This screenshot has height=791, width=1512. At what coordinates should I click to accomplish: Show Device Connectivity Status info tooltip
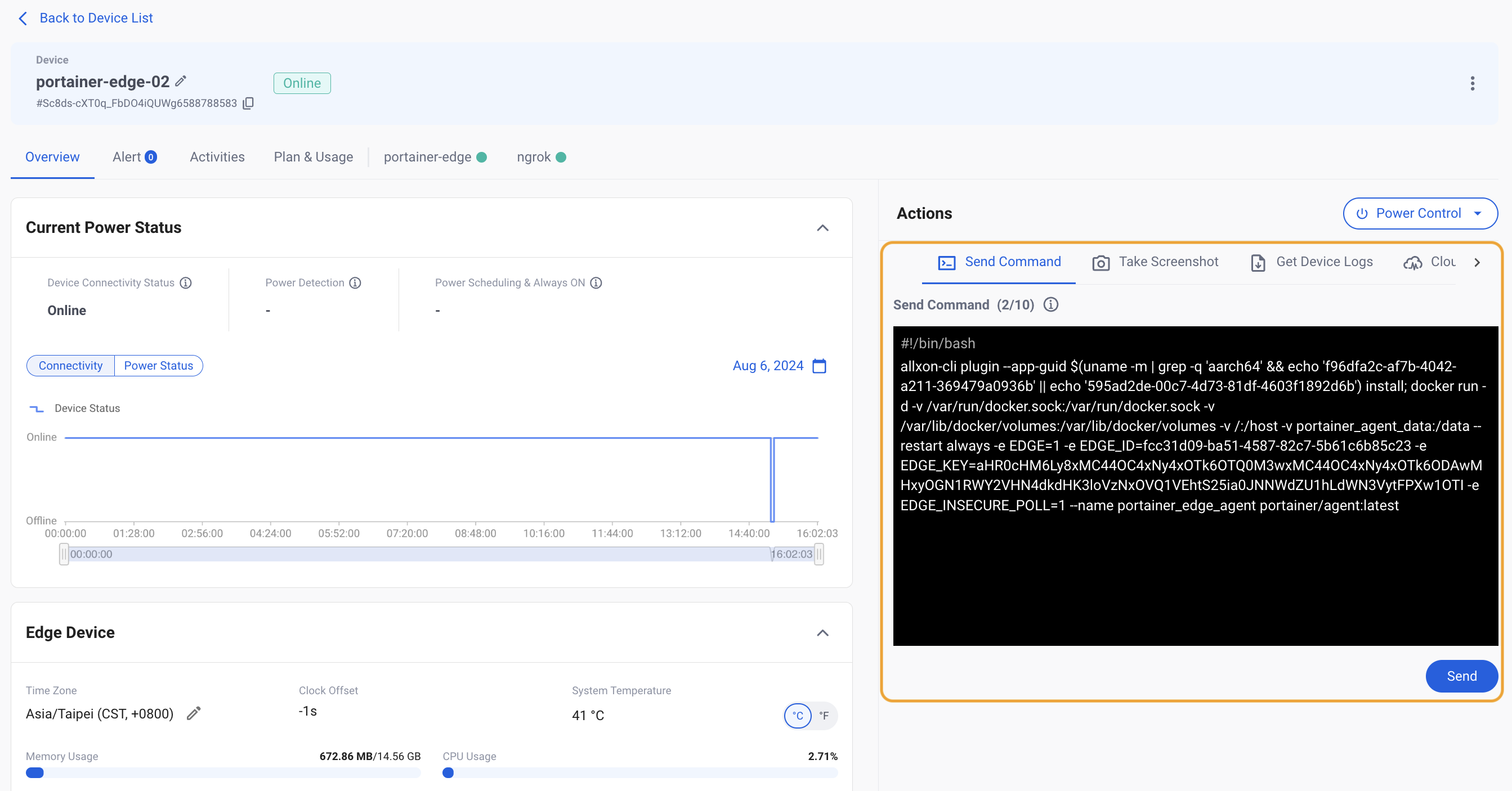click(x=185, y=283)
